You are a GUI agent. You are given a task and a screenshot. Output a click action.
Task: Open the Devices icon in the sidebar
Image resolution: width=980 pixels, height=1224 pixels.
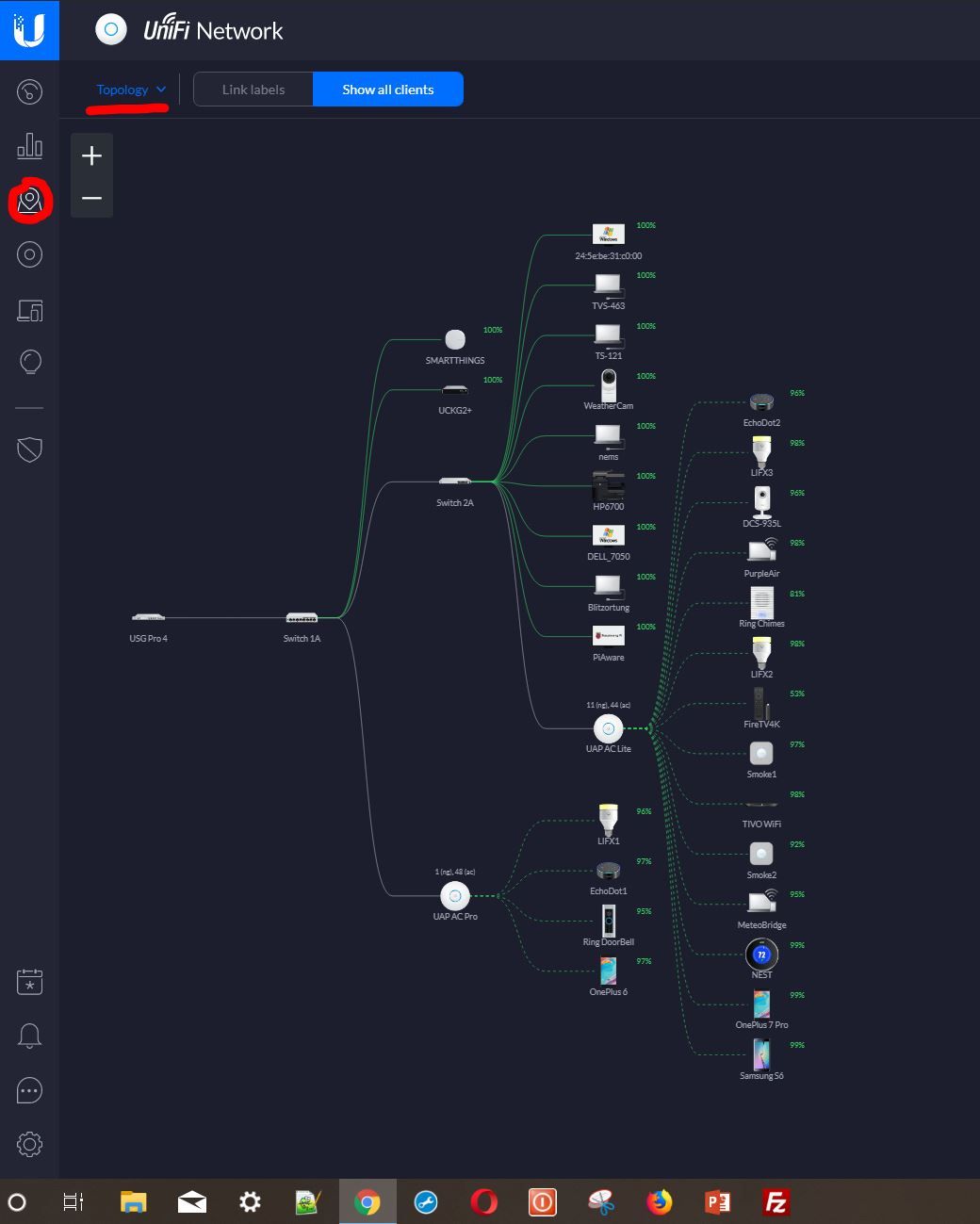pos(29,254)
